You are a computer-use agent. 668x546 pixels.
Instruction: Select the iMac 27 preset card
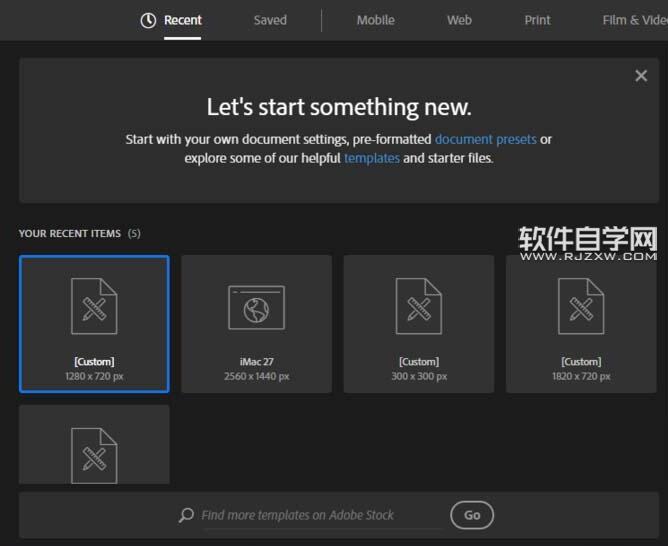256,324
